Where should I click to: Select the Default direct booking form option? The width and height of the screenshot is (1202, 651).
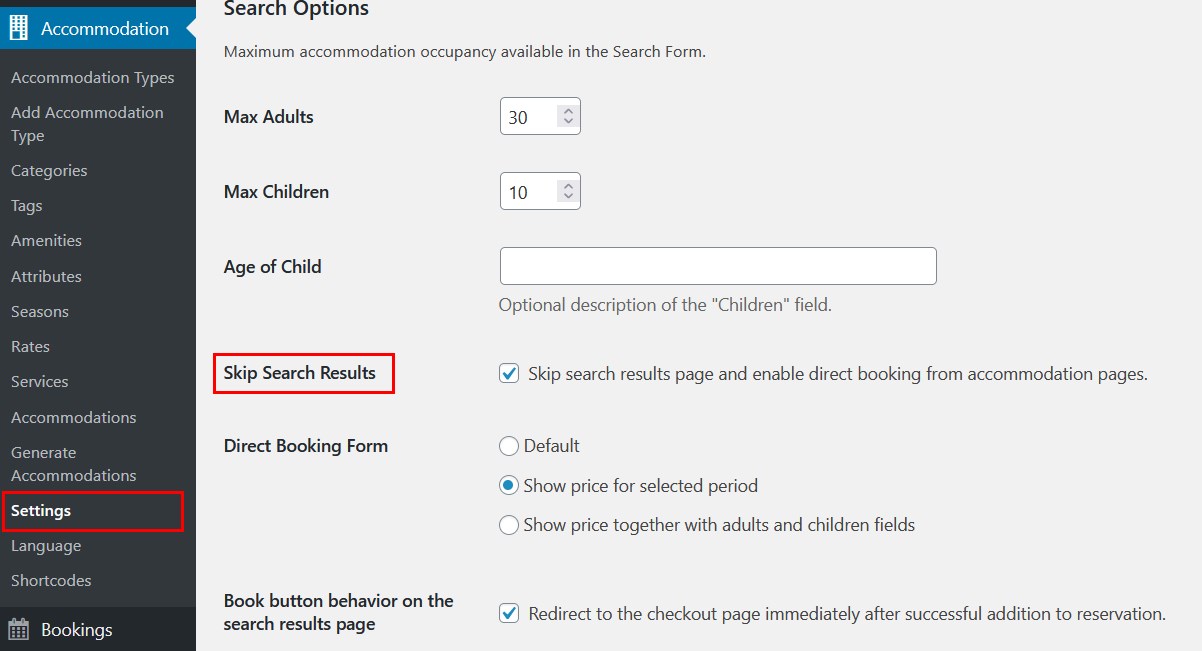[509, 446]
